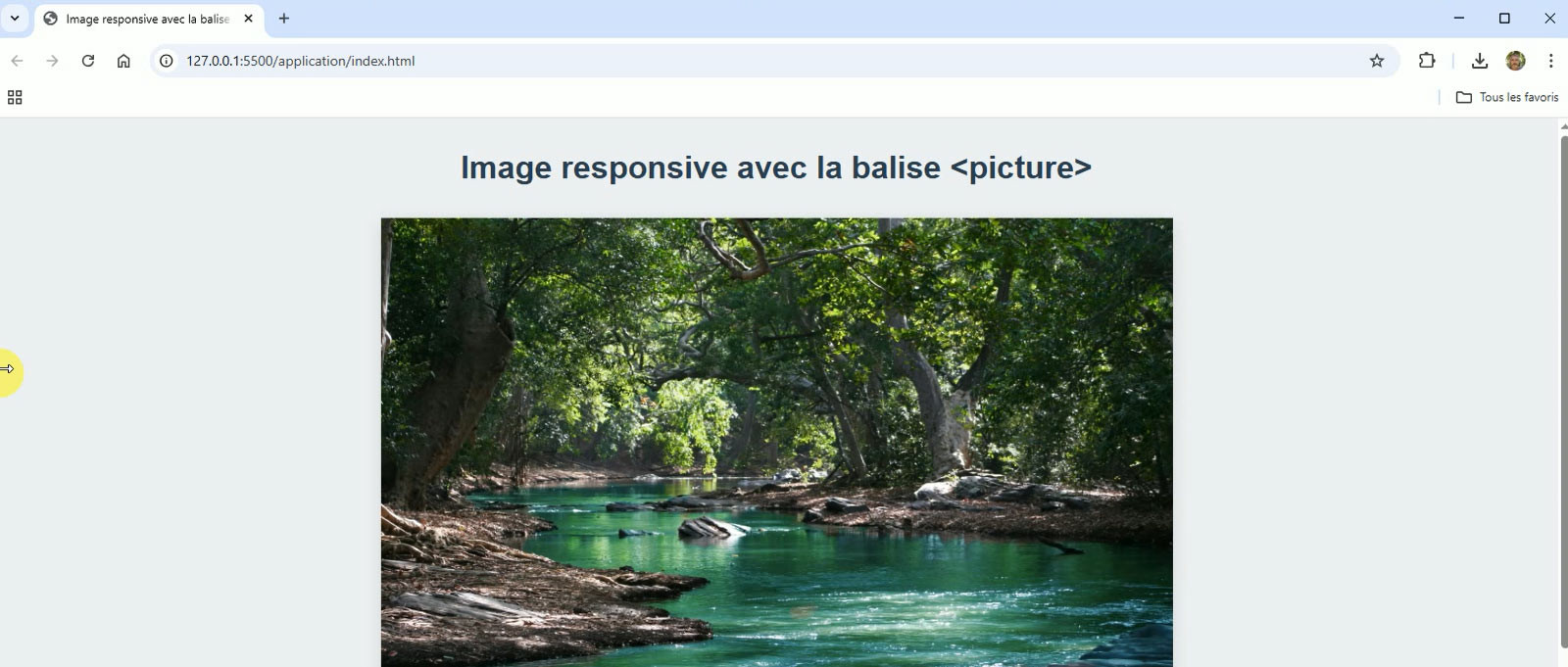Select the Image responsive avec la balise tab
1568x667 pixels.
pyautogui.click(x=148, y=19)
